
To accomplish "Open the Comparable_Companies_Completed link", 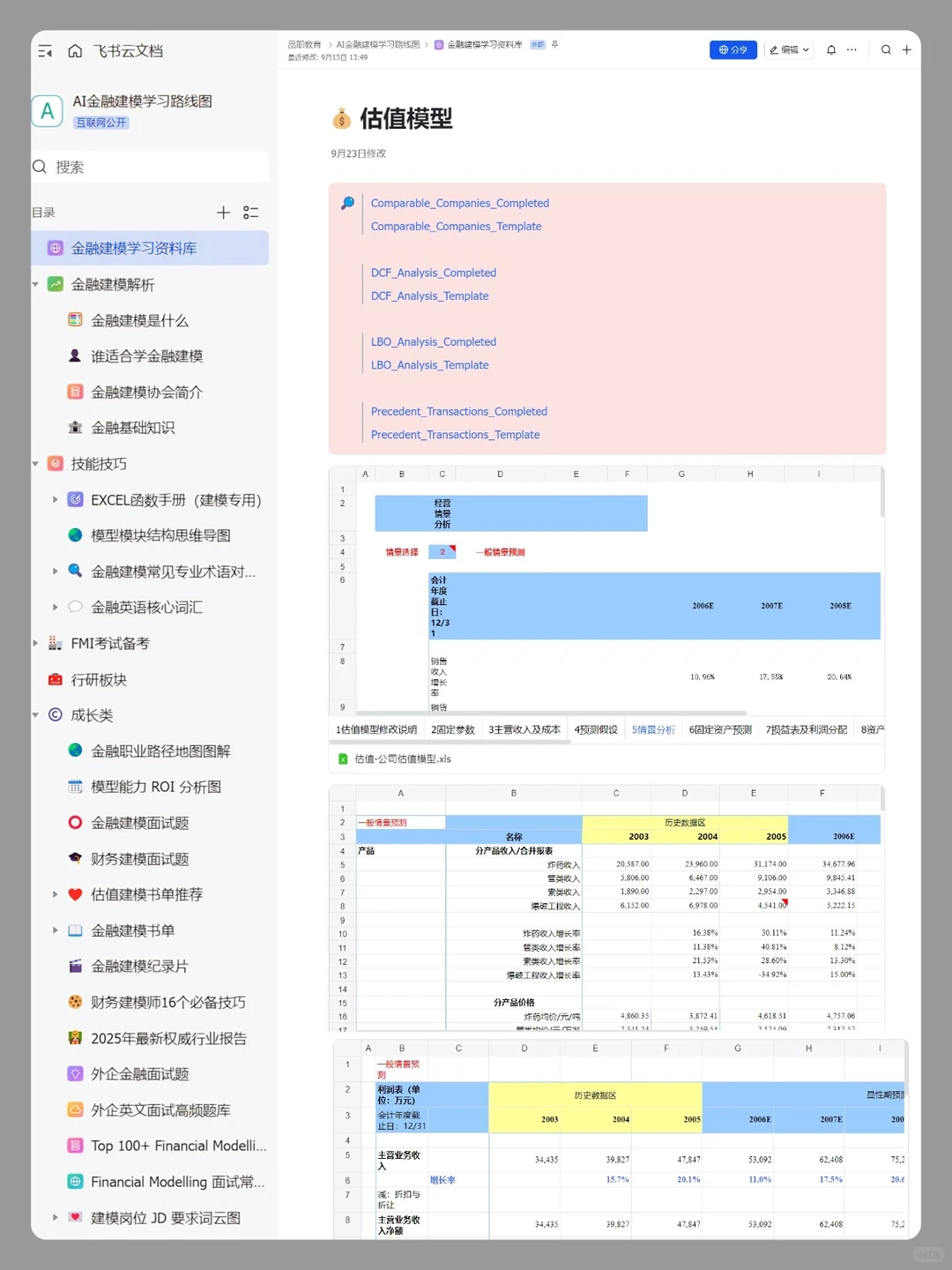I will point(460,203).
